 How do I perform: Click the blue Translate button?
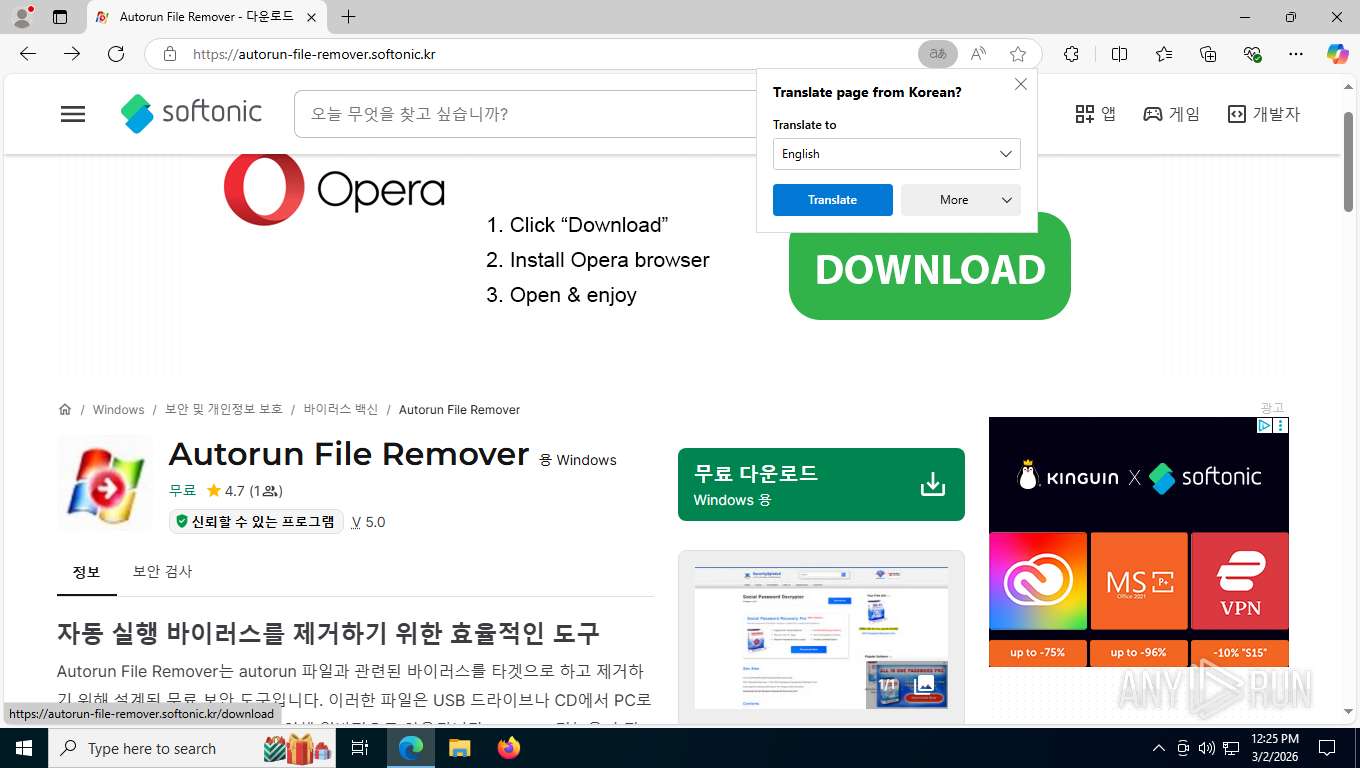tap(833, 200)
